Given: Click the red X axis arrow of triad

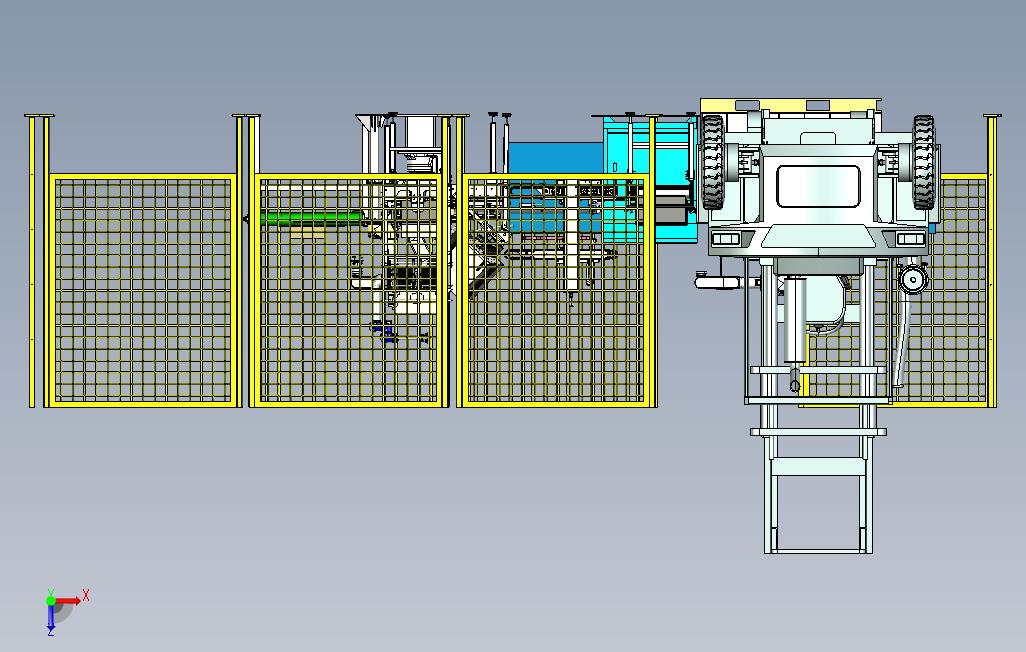Looking at the screenshot, I should (x=67, y=600).
